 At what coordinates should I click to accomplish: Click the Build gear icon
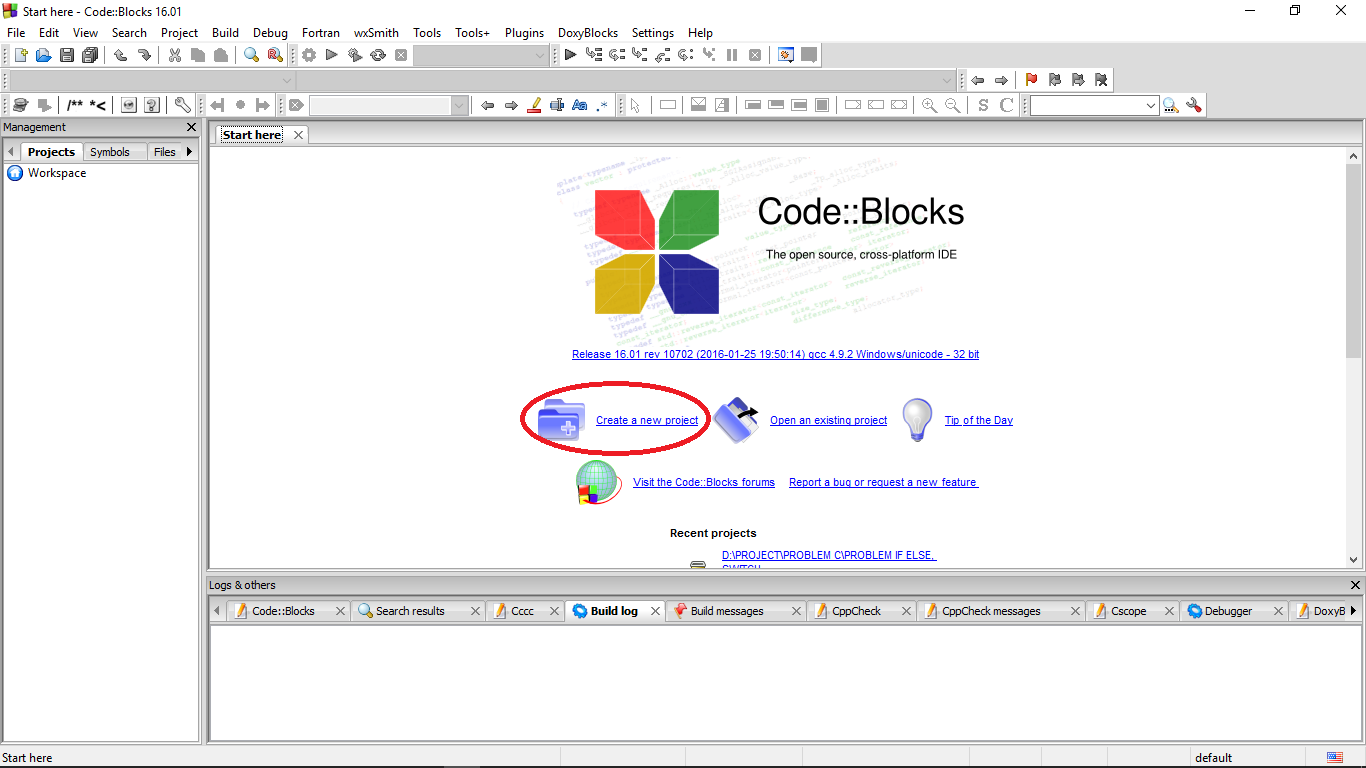(x=308, y=55)
